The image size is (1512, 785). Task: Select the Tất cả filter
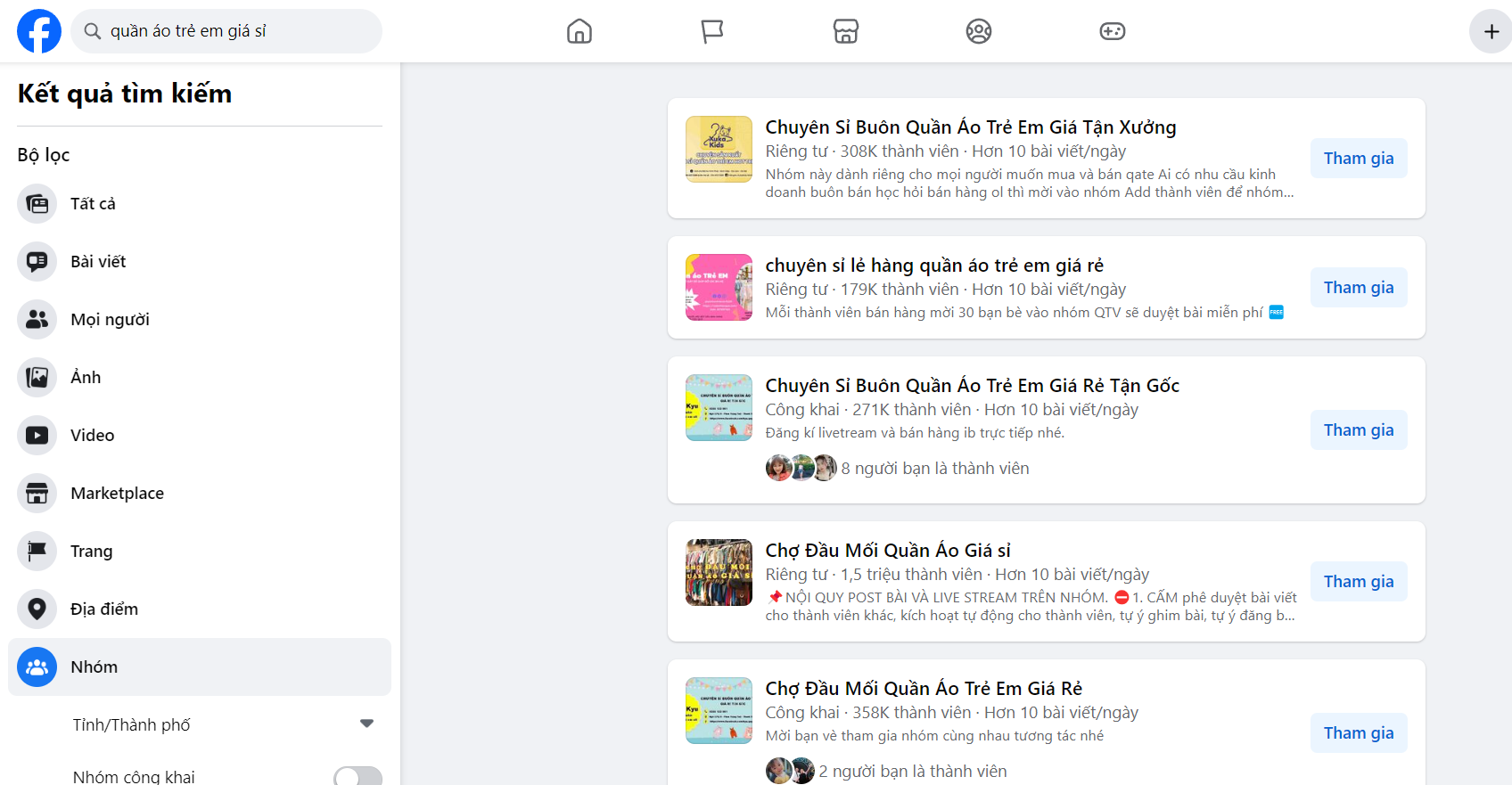[93, 203]
